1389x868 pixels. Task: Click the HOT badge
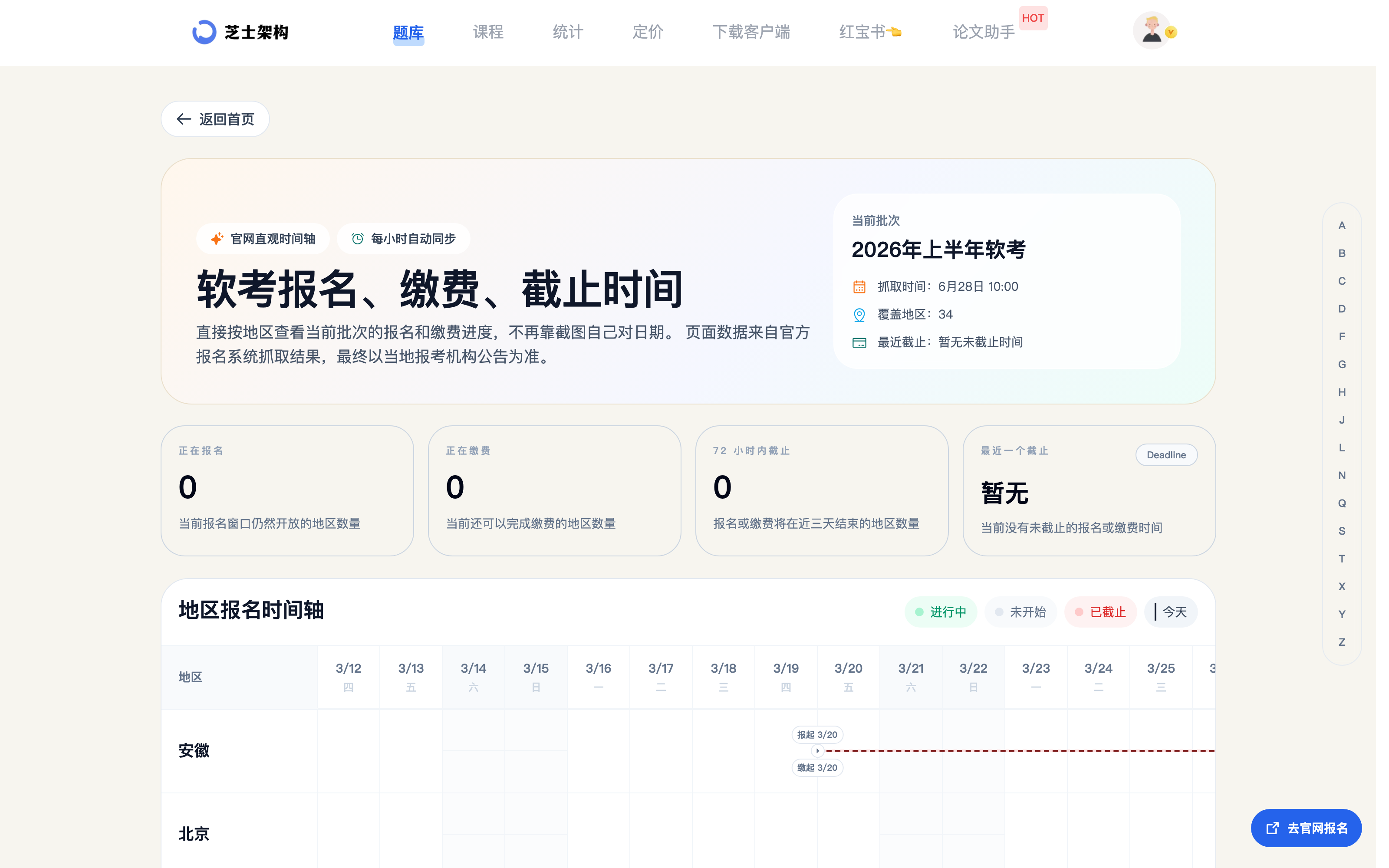(1033, 18)
